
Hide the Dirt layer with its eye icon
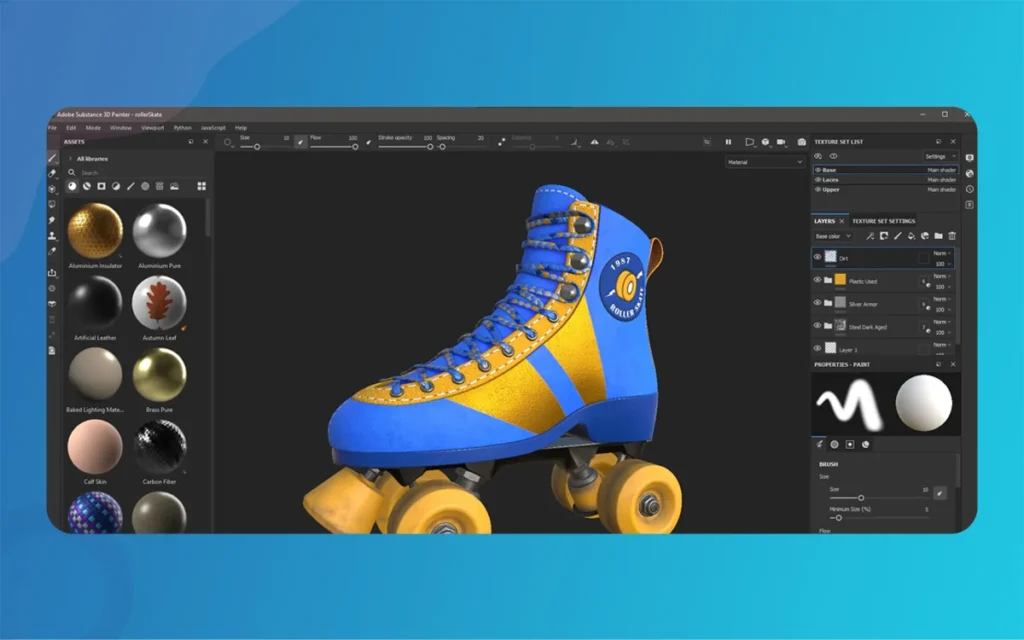tap(817, 256)
